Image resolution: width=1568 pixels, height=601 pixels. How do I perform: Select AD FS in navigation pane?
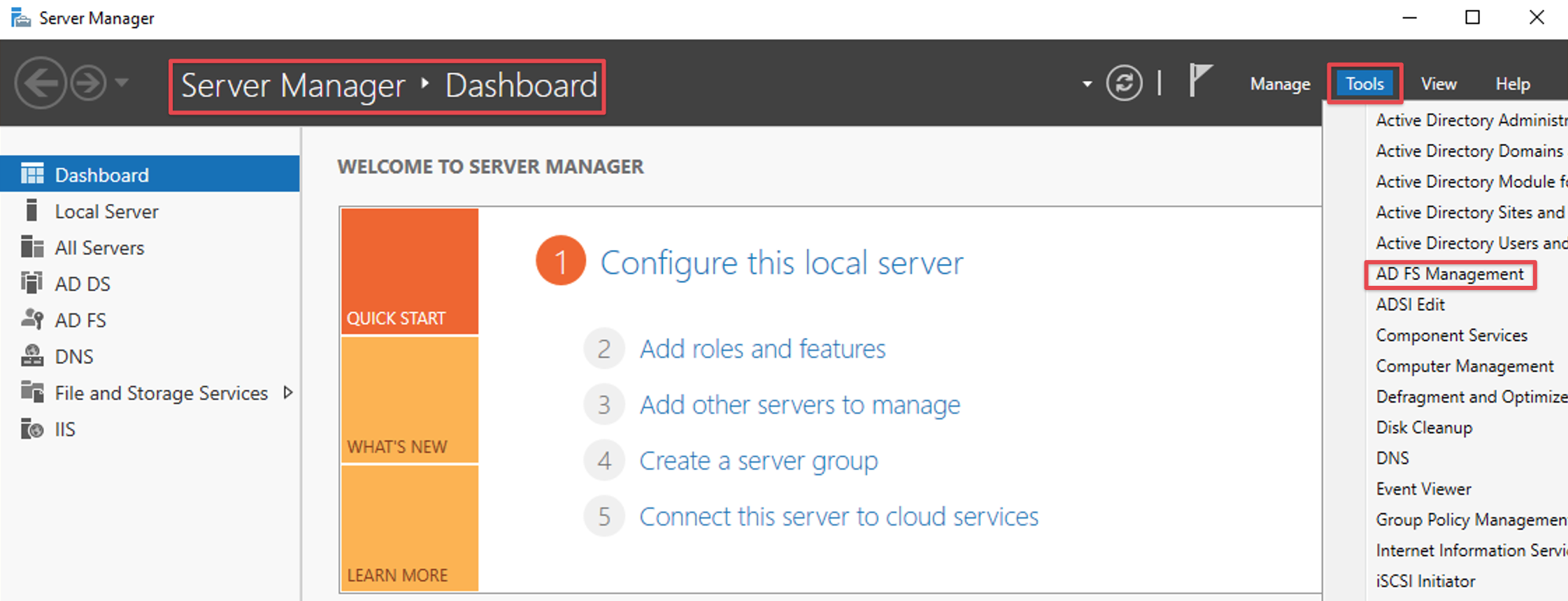[150, 320]
